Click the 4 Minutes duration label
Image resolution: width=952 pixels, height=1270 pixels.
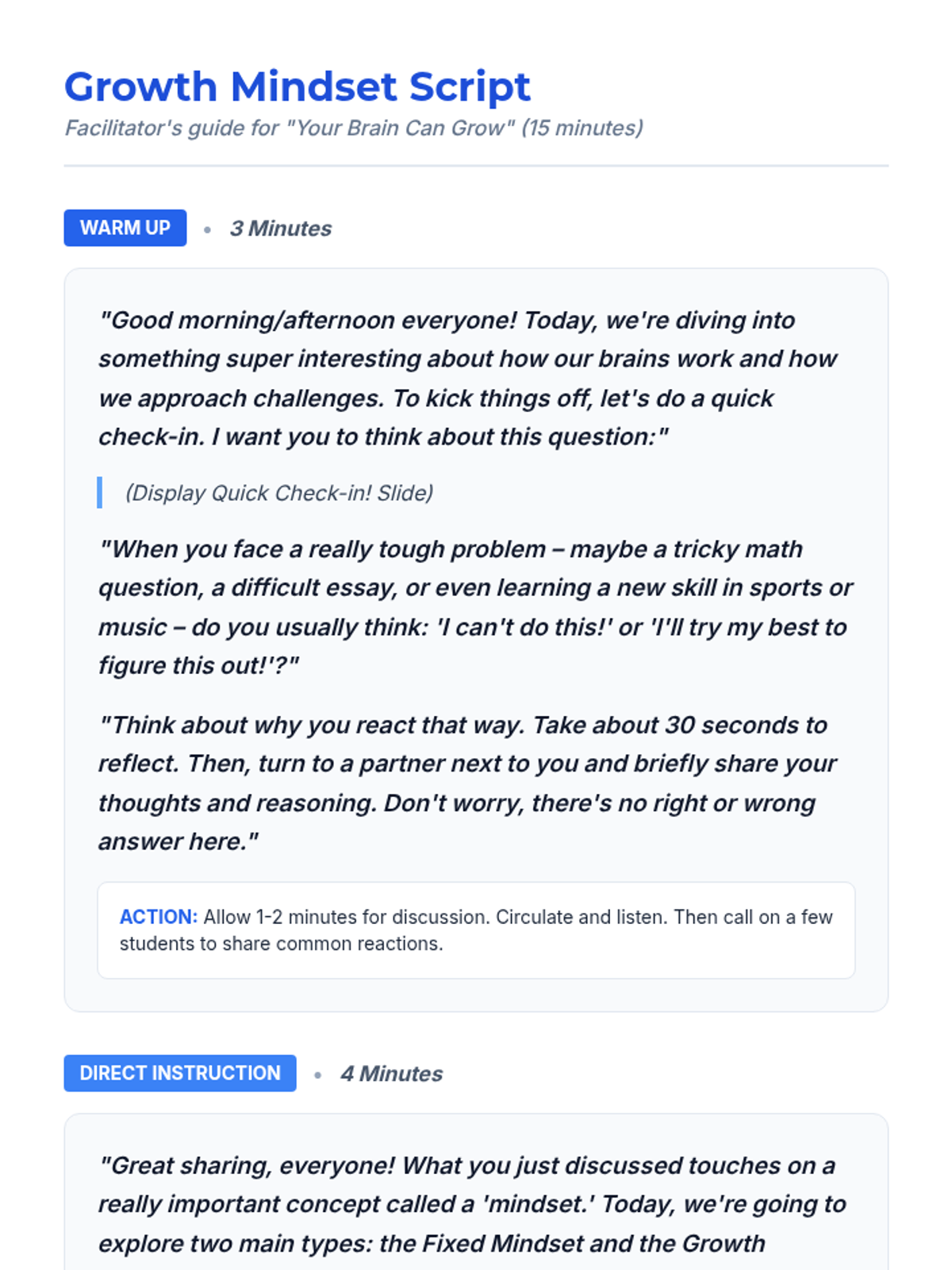(391, 1074)
